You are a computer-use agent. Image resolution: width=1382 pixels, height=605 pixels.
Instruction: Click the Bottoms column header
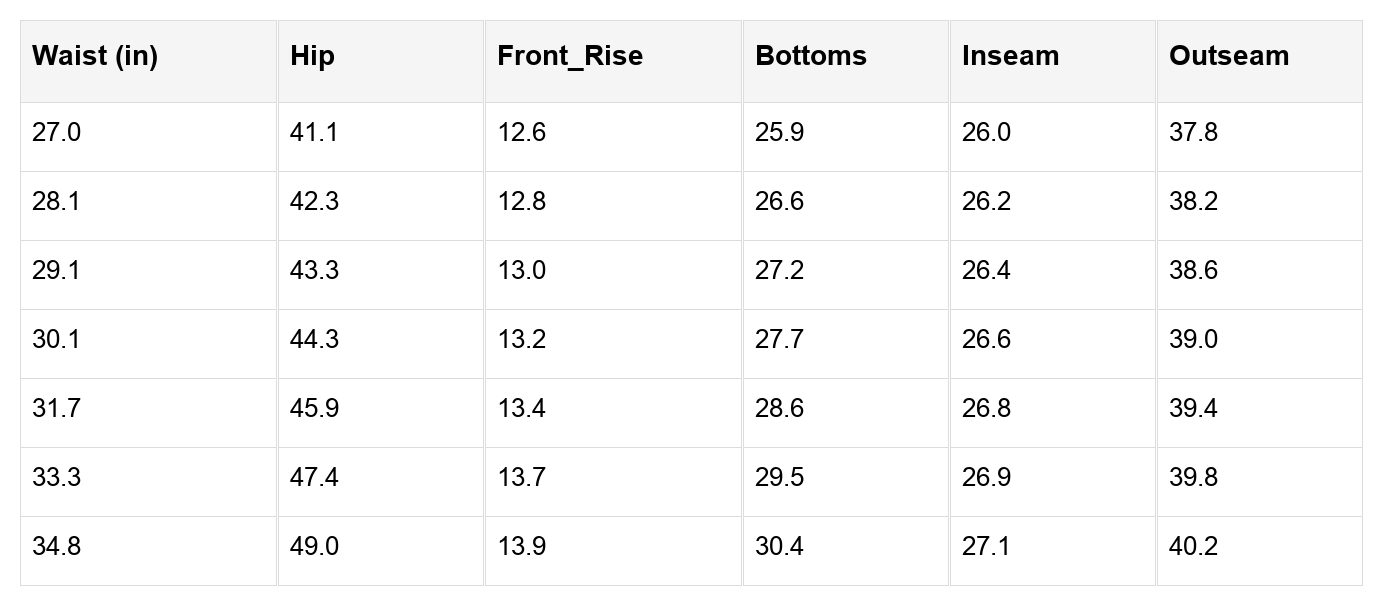point(846,61)
